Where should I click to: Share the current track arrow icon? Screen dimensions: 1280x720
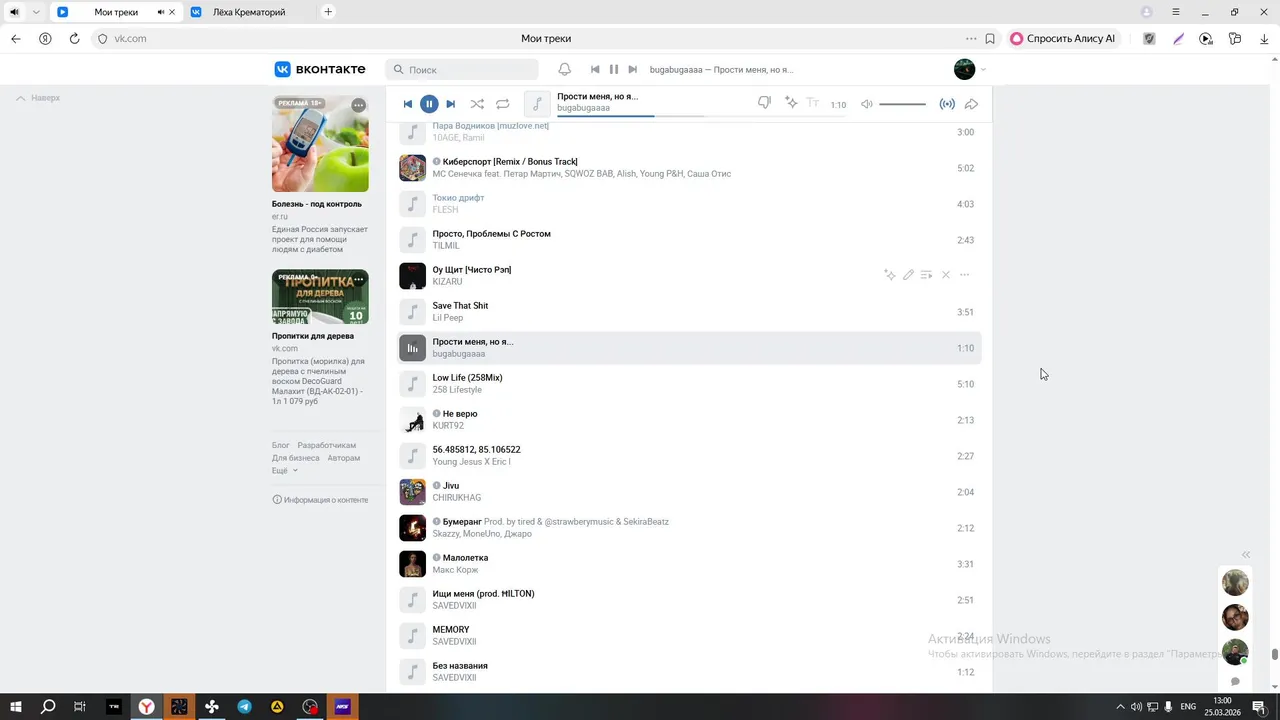971,104
